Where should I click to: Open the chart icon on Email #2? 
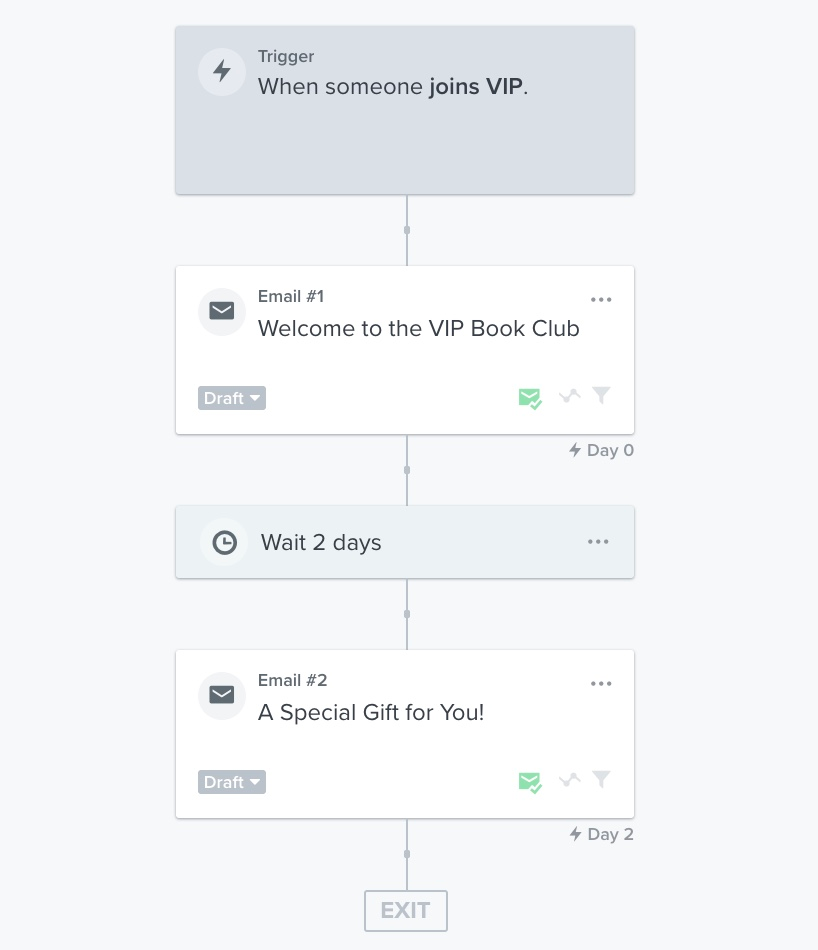point(569,780)
